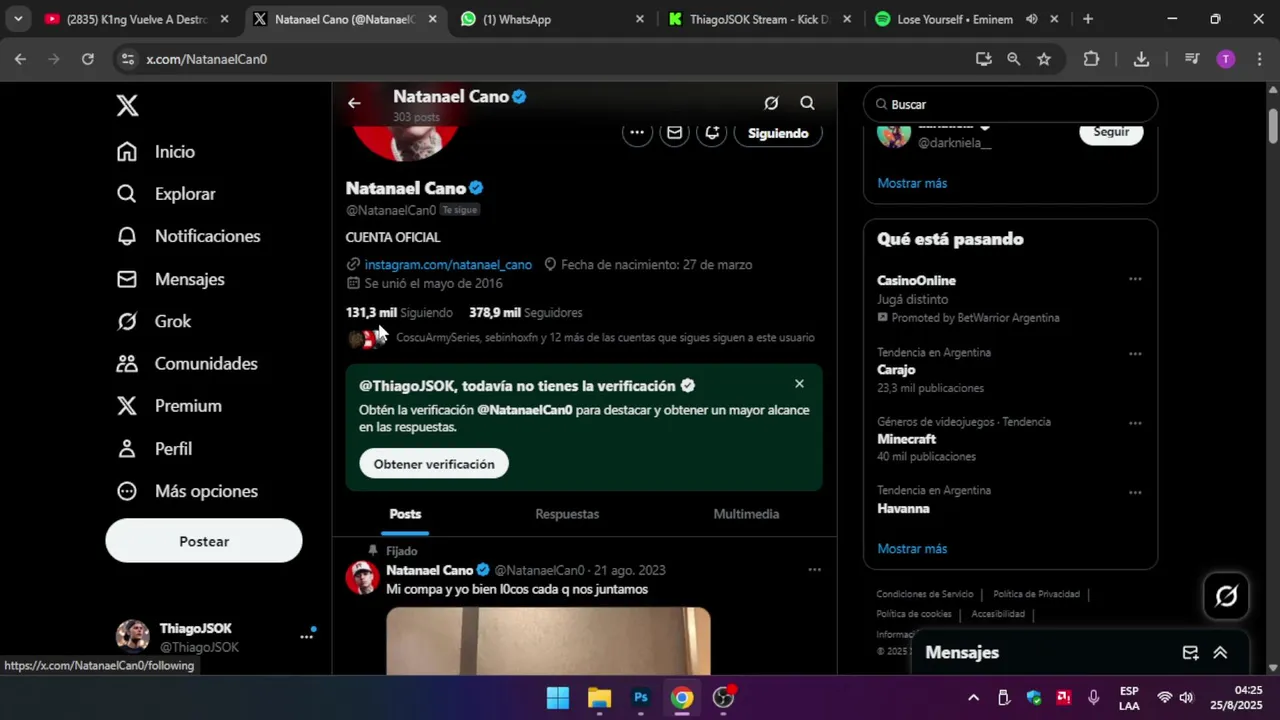This screenshot has height=720, width=1280.
Task: Open Notificaciones in the sidebar
Action: 188,236
